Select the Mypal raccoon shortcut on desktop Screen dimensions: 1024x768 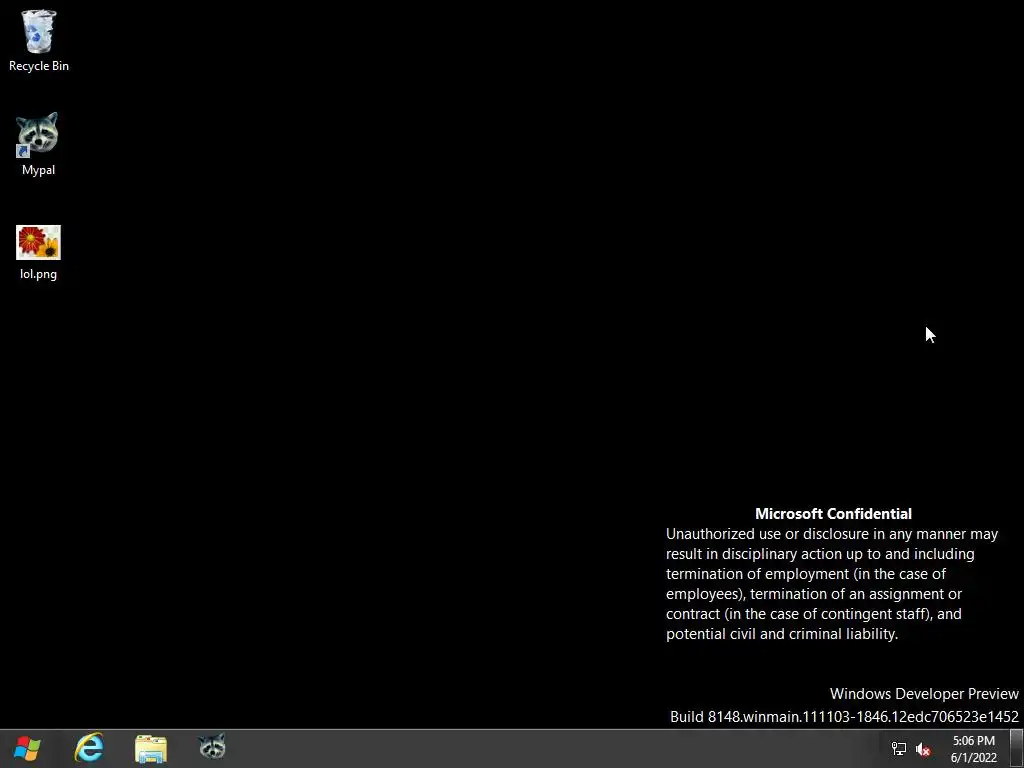tap(37, 135)
